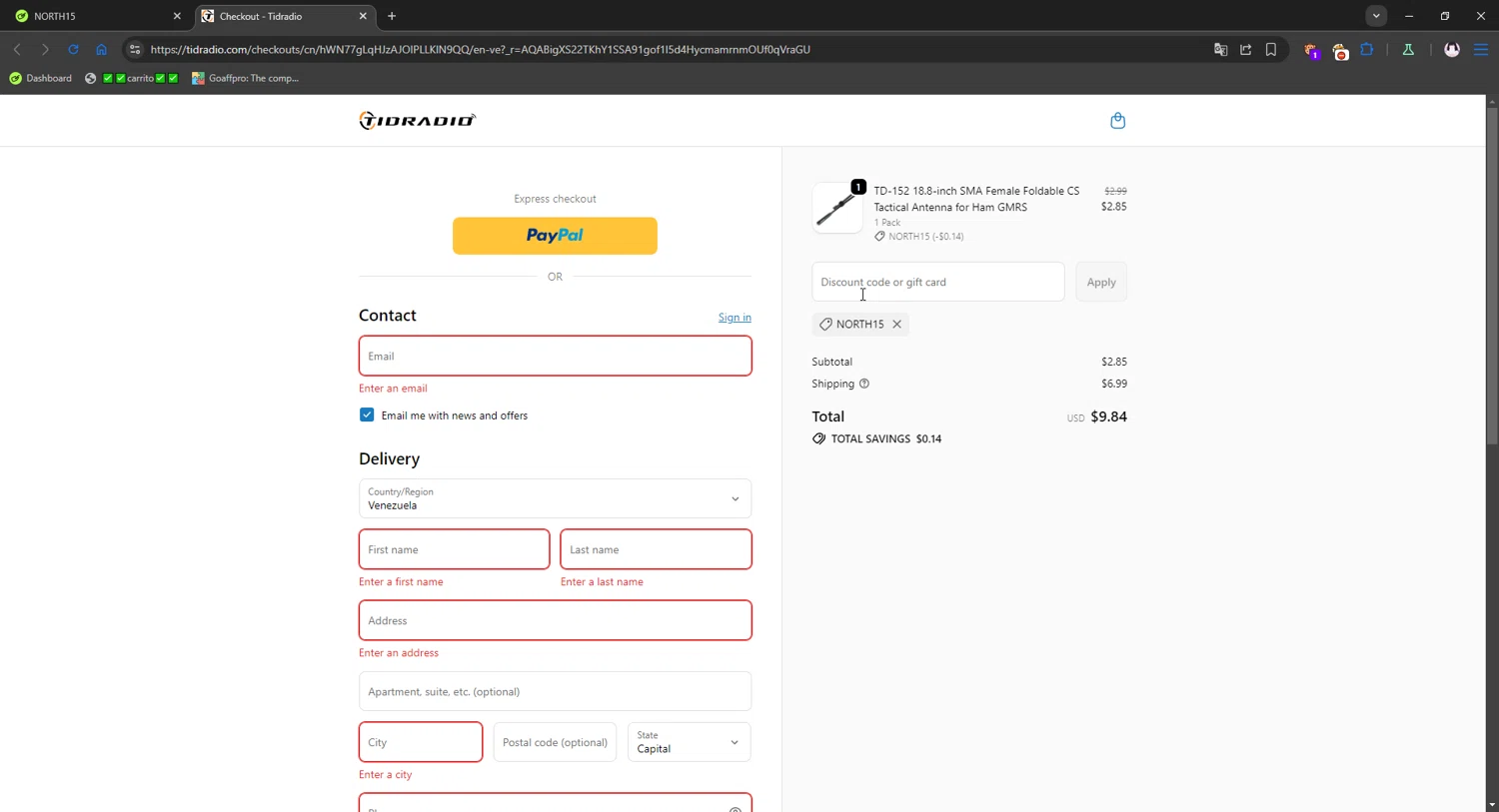Click the Enter an email error message
Screen dimensions: 1499x812
coord(393,389)
